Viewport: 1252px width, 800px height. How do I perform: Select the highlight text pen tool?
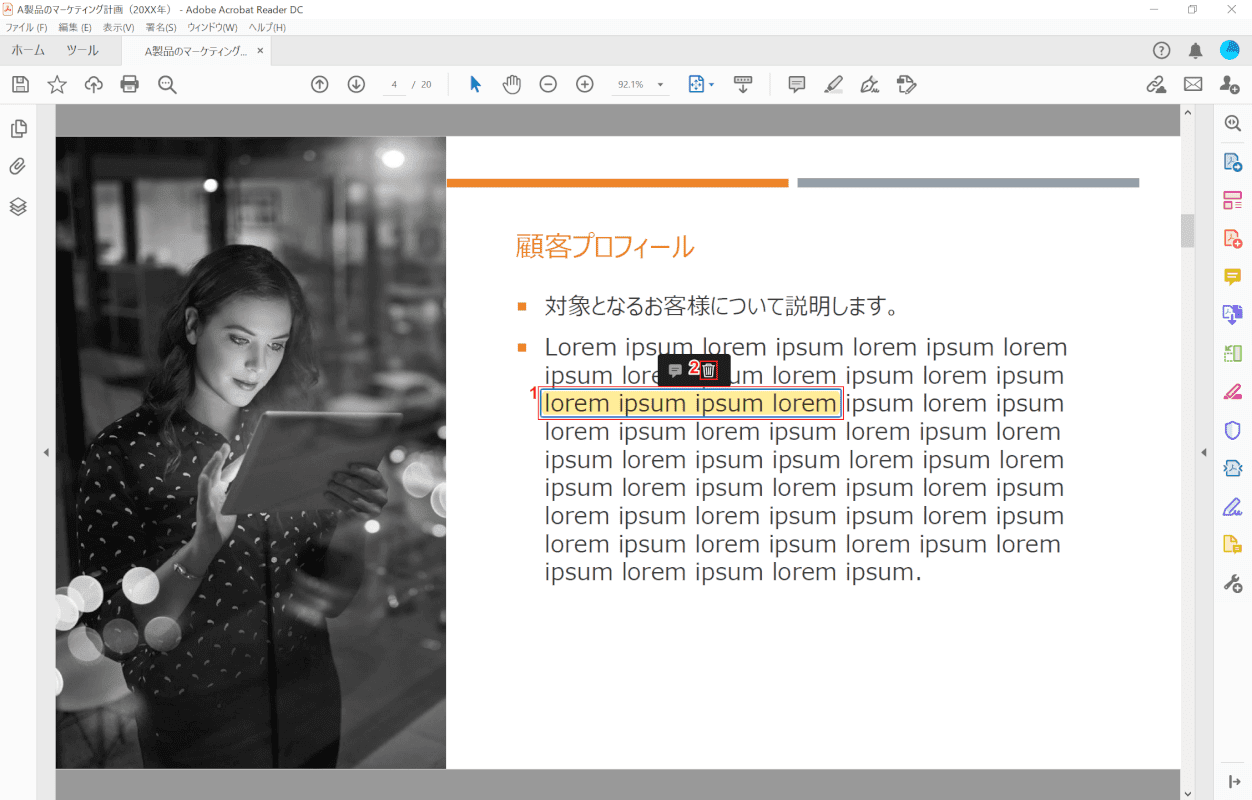tap(833, 85)
